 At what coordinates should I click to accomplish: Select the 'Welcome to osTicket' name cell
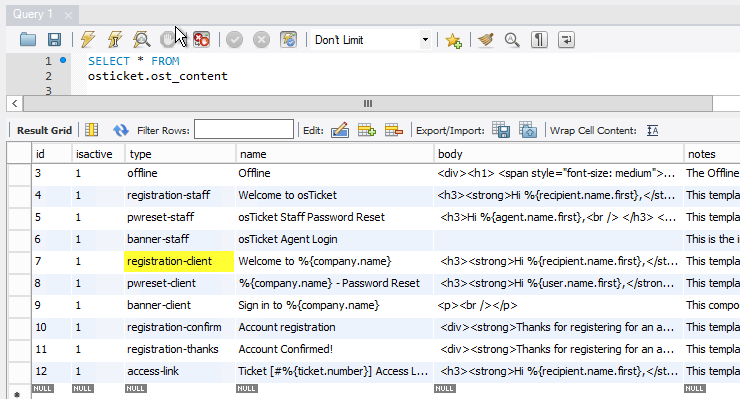(x=334, y=195)
